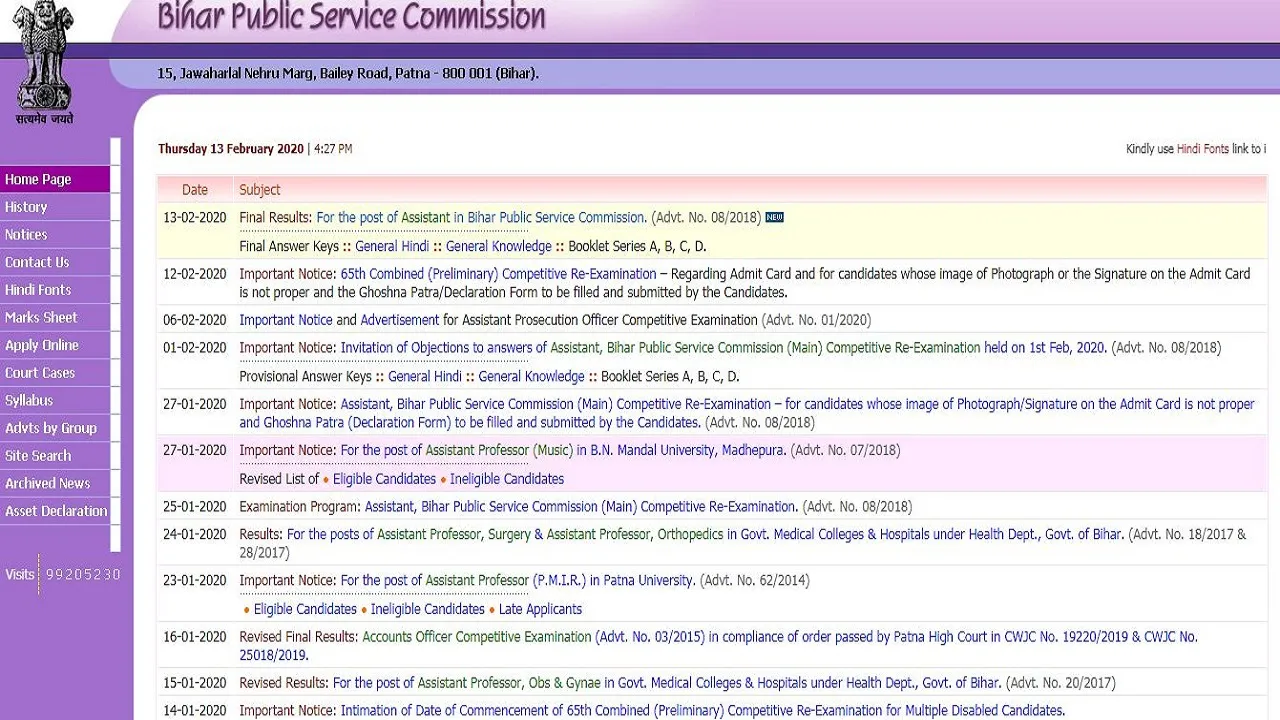Screen dimensions: 1280x720
Task: Open Results for Assistant Professor Surgery & Orthopedics
Action: coord(705,534)
